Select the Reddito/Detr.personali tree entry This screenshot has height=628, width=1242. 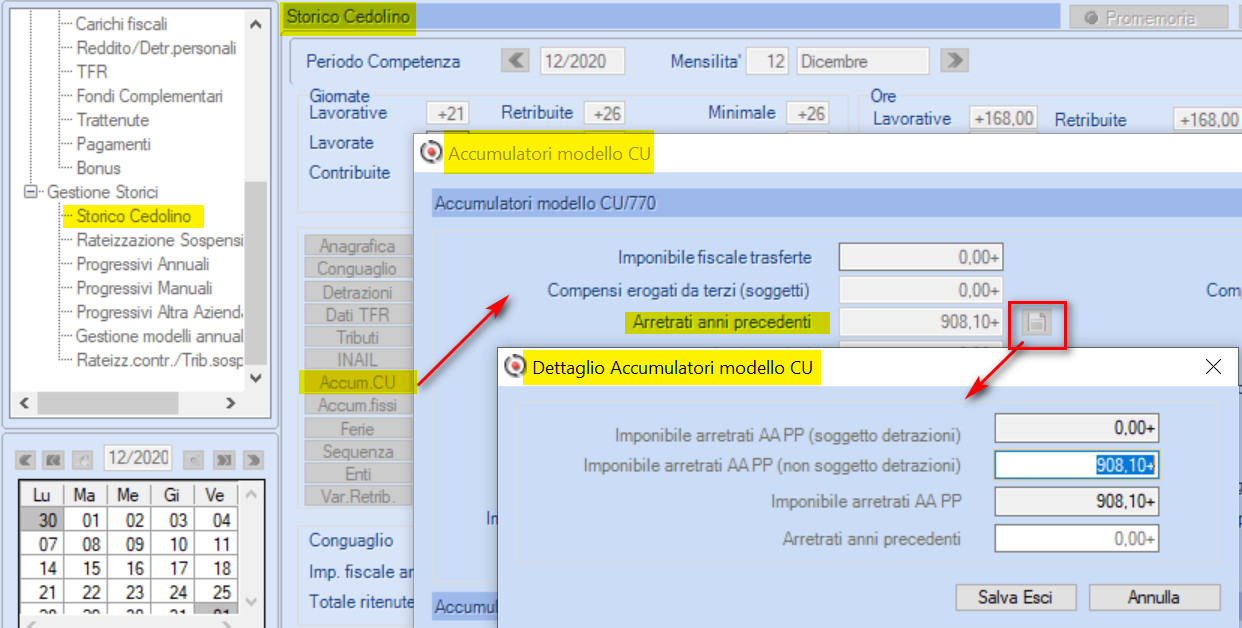[x=156, y=48]
